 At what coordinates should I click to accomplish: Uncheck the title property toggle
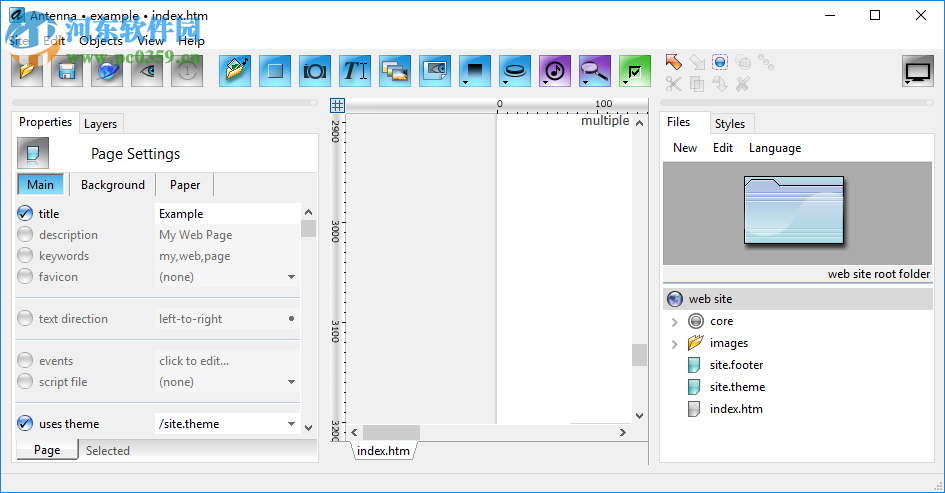(25, 213)
